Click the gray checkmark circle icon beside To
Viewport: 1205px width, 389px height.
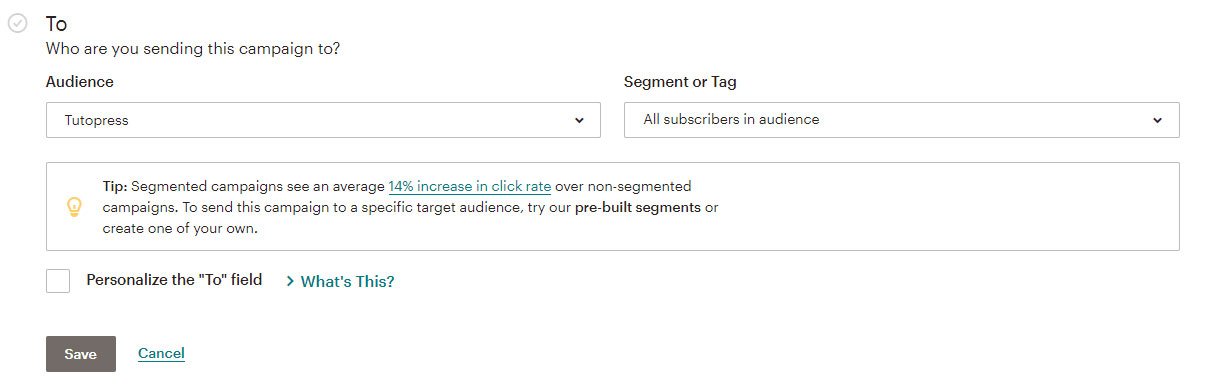point(17,24)
